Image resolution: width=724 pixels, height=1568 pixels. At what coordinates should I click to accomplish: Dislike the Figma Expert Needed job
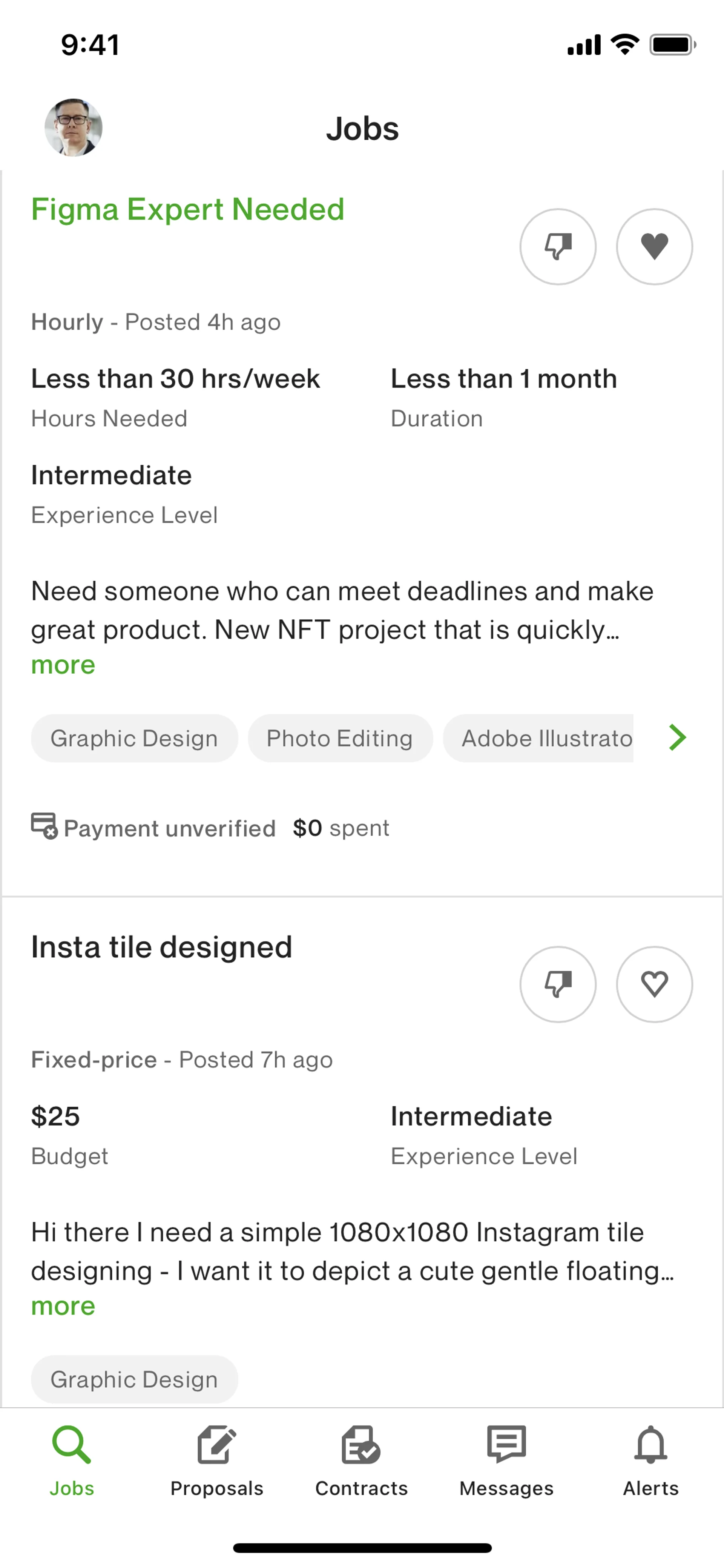tap(557, 247)
